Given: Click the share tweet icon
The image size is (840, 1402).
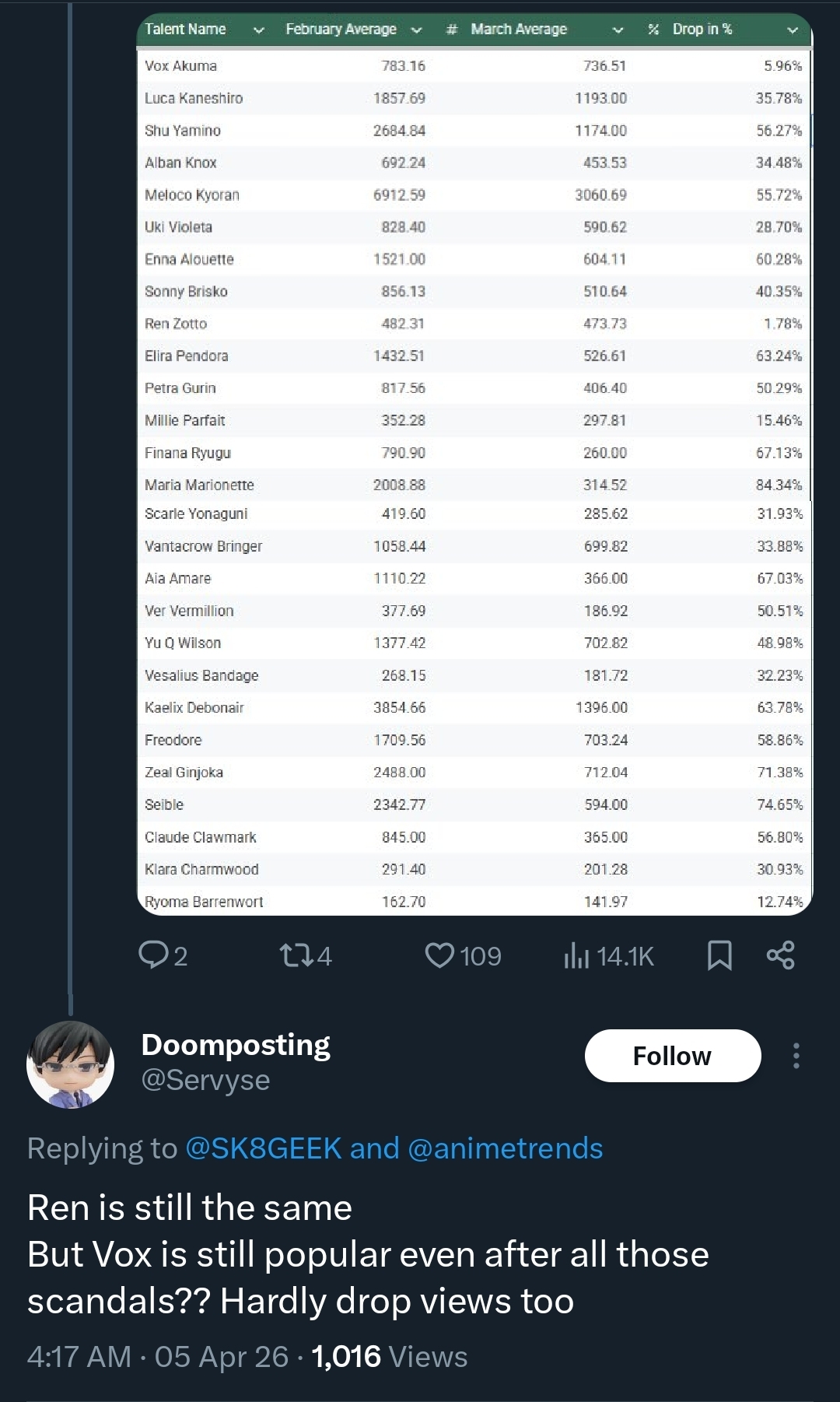Looking at the screenshot, I should pos(780,955).
